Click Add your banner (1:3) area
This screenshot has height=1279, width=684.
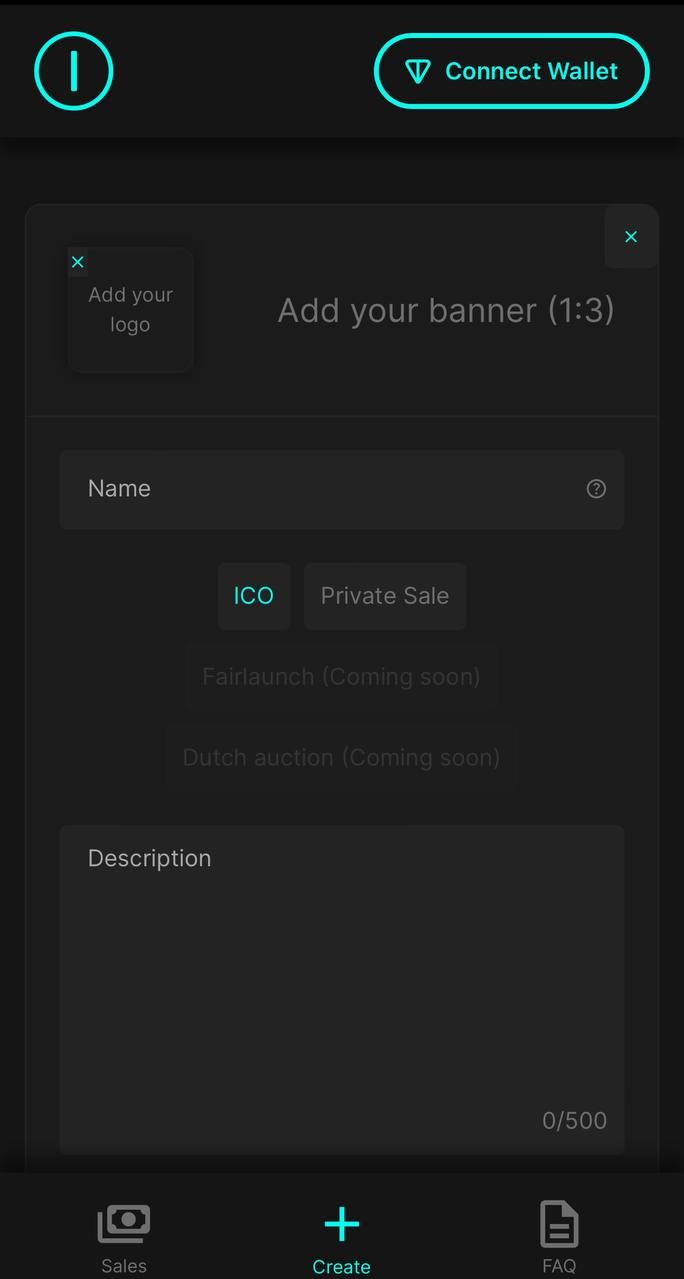[x=446, y=310]
